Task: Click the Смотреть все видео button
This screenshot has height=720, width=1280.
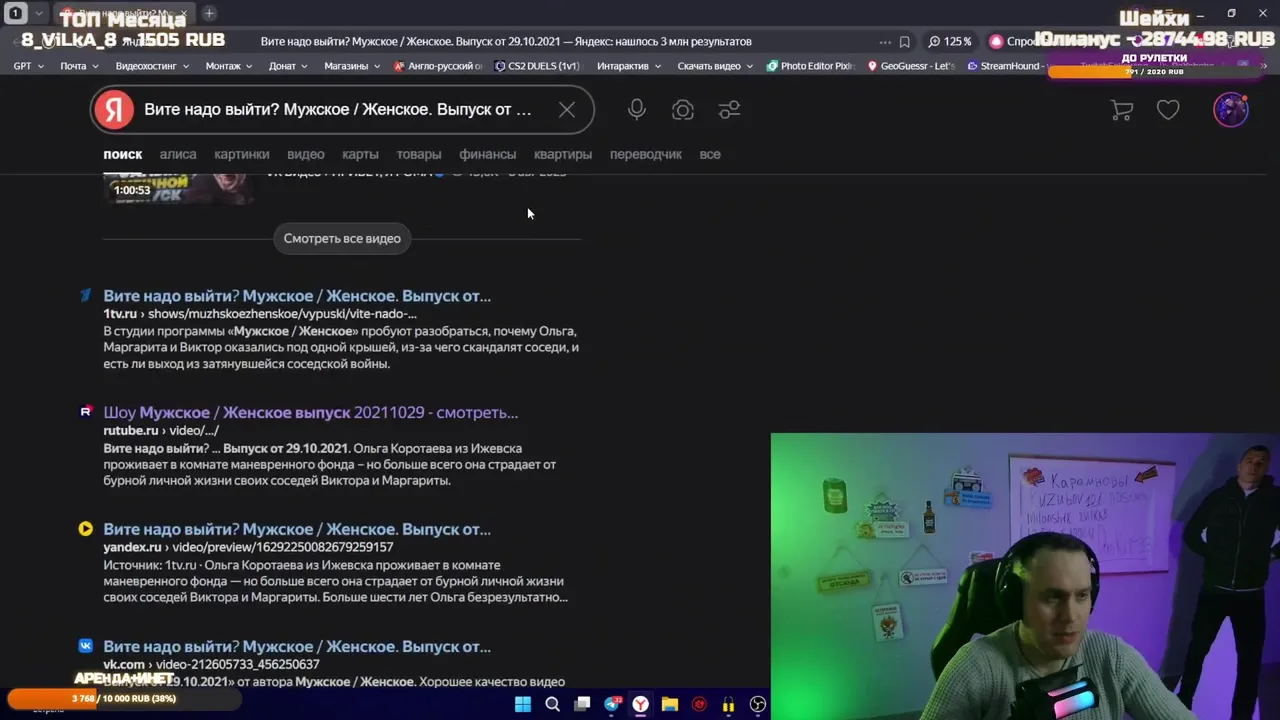Action: [x=342, y=238]
